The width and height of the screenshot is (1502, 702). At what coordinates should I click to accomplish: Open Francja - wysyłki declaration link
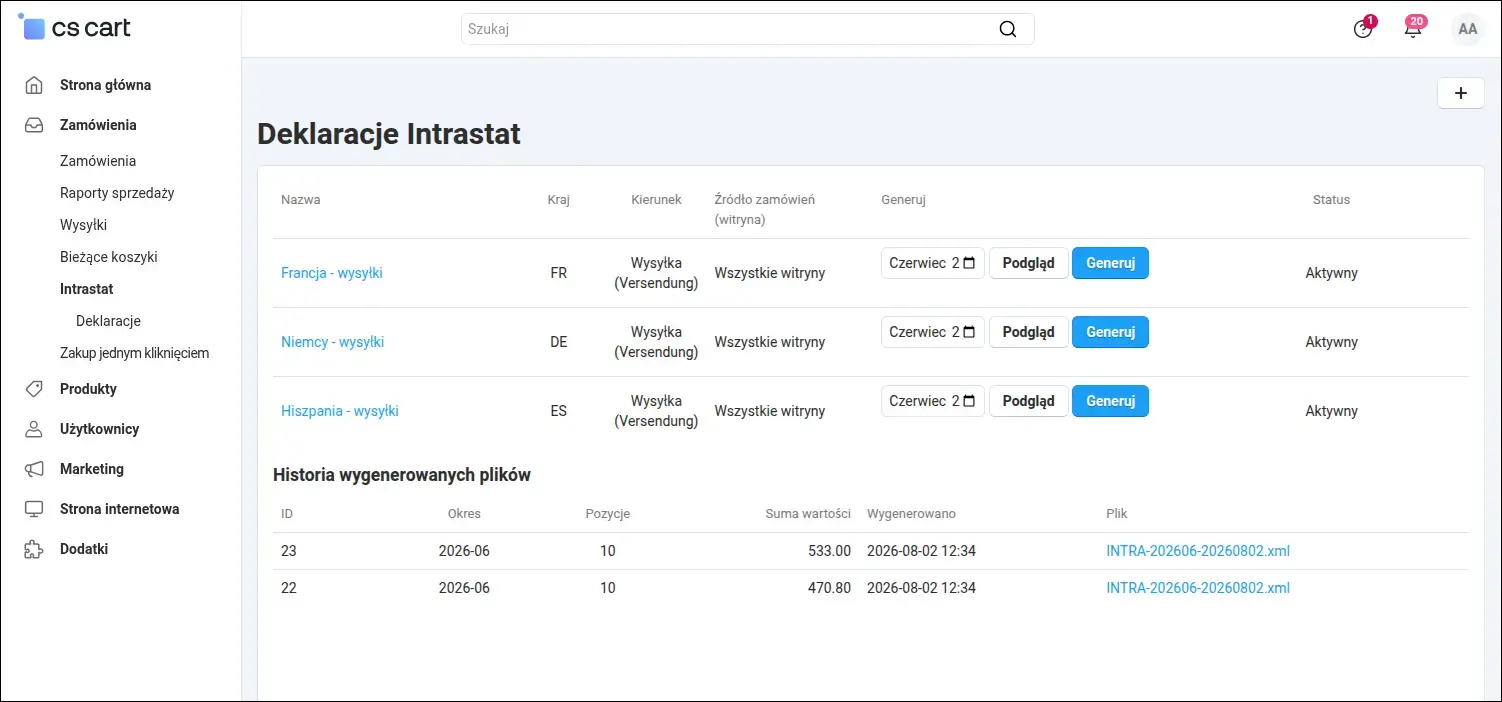coord(332,273)
